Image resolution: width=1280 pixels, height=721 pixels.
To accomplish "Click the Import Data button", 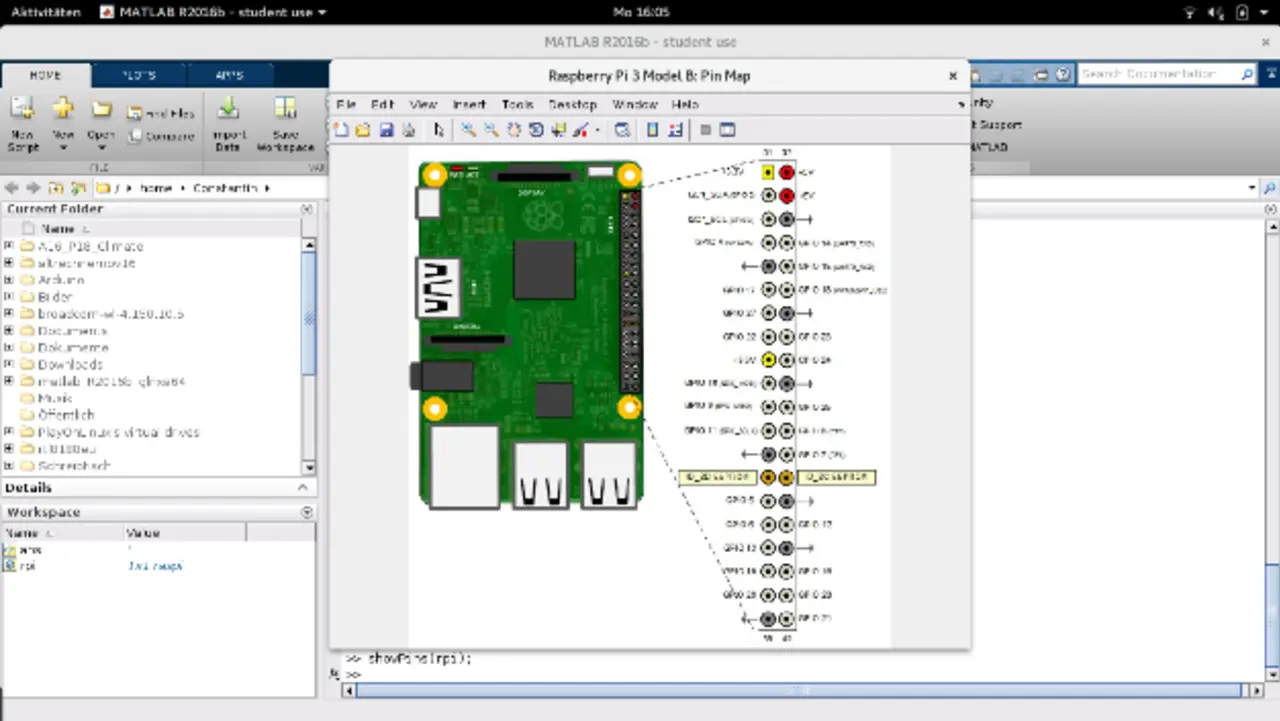I will point(228,124).
